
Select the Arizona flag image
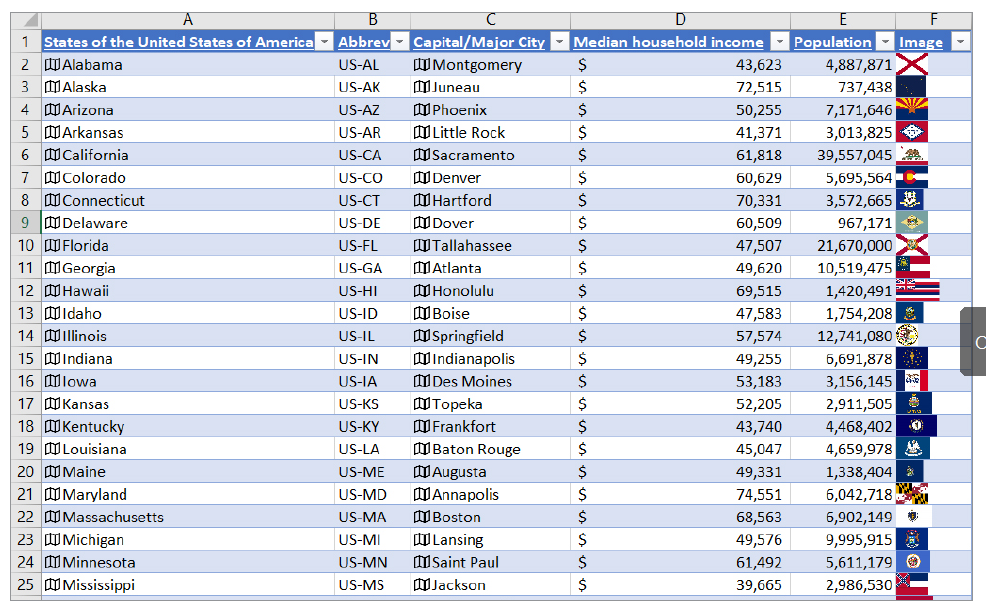(x=912, y=110)
